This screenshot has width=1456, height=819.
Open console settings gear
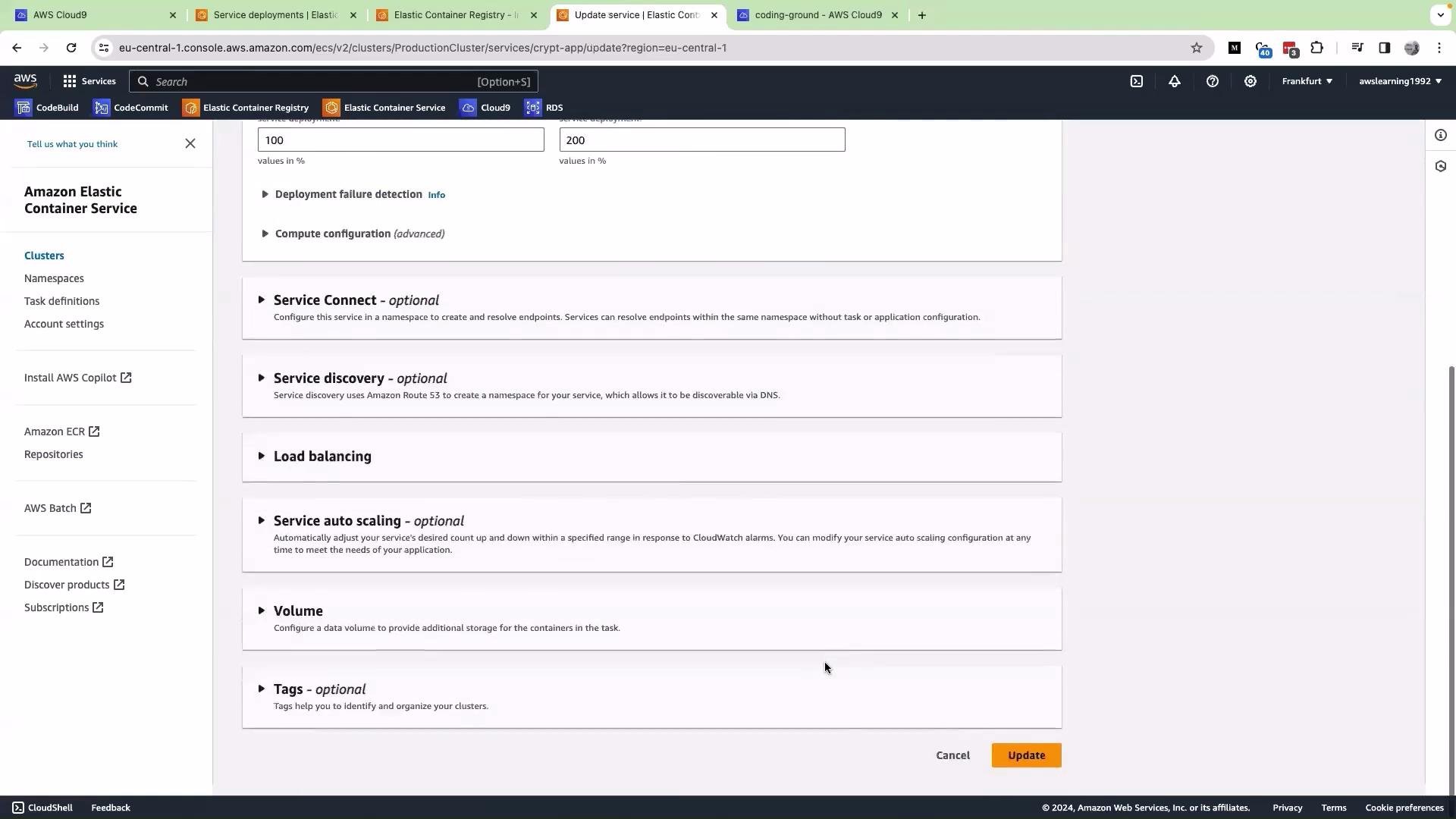[1250, 81]
